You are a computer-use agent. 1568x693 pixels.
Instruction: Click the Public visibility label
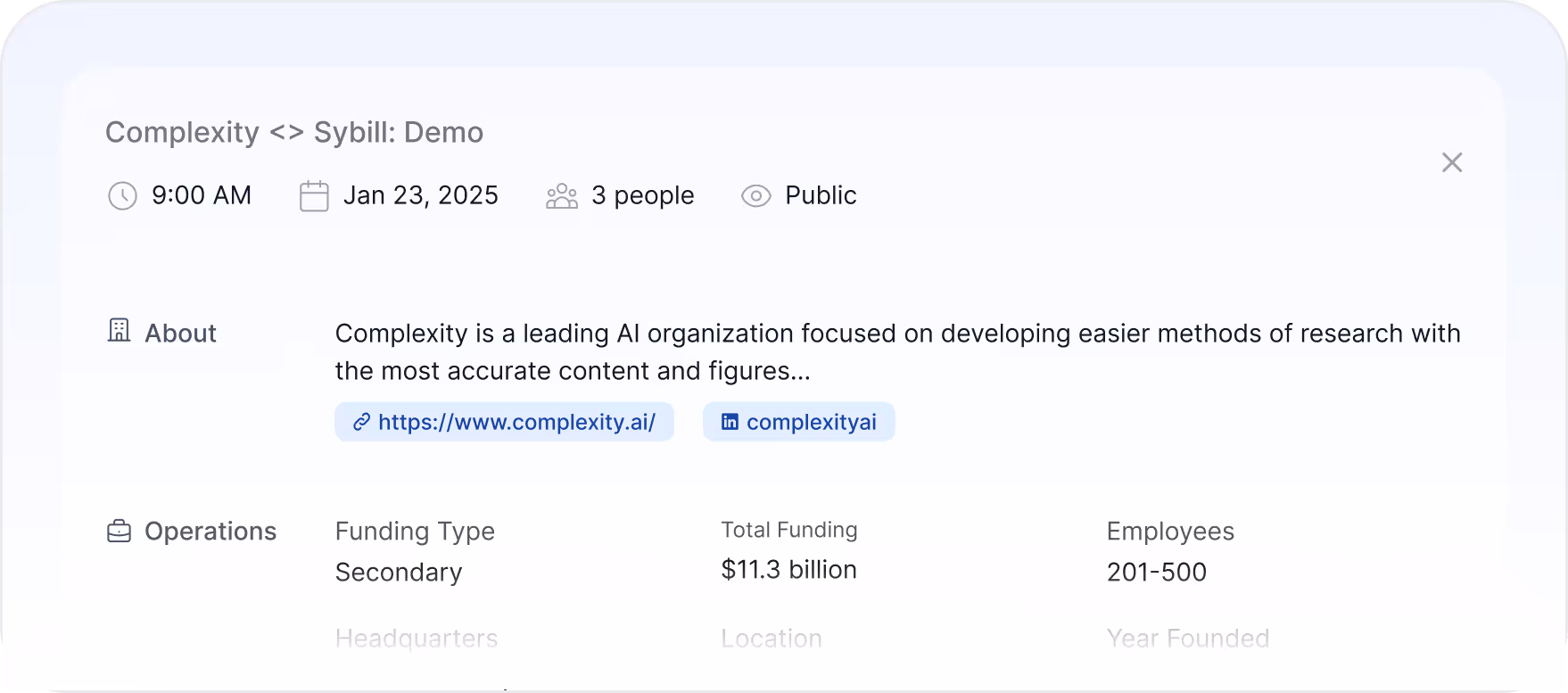821,195
